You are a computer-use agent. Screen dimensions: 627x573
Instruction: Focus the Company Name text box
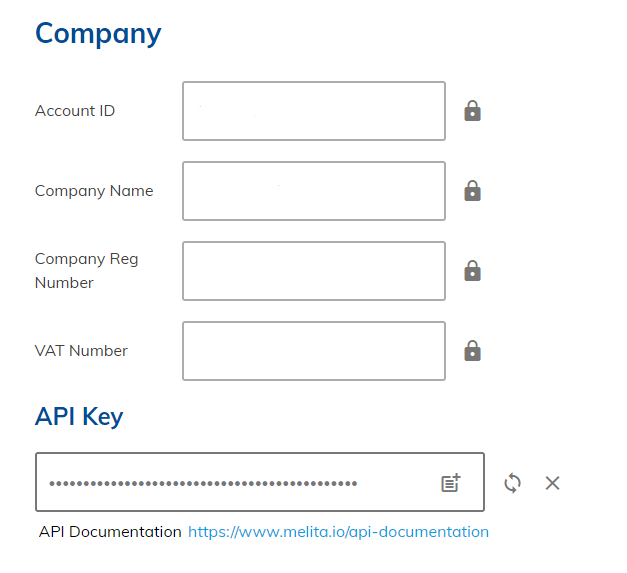(x=313, y=191)
